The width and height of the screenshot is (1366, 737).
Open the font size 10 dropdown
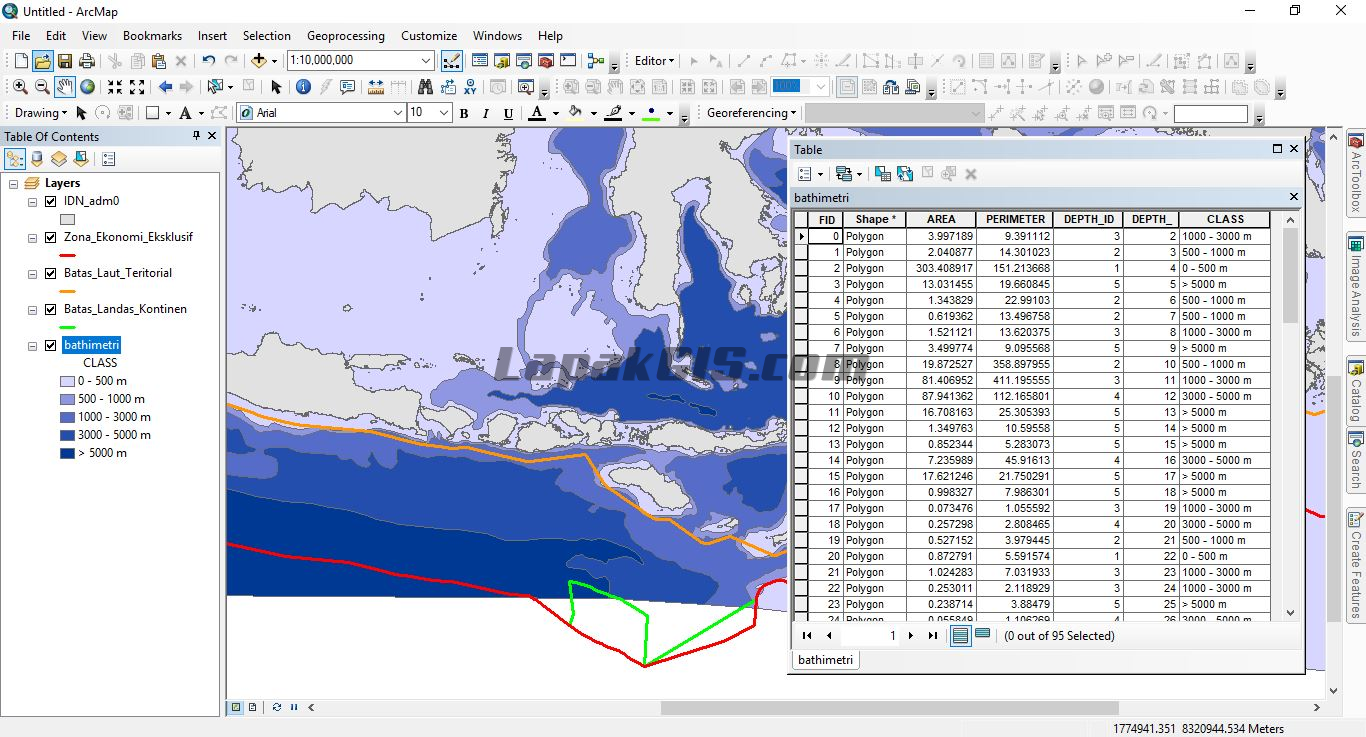click(x=444, y=113)
